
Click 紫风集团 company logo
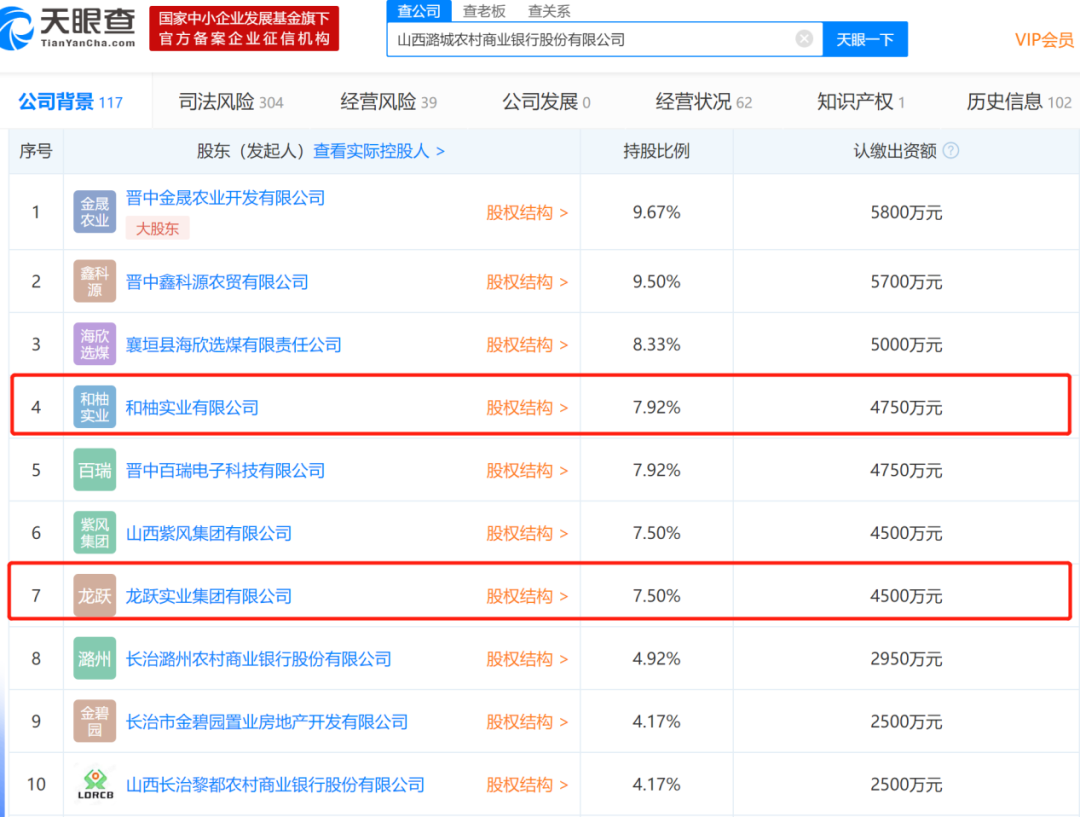(94, 532)
